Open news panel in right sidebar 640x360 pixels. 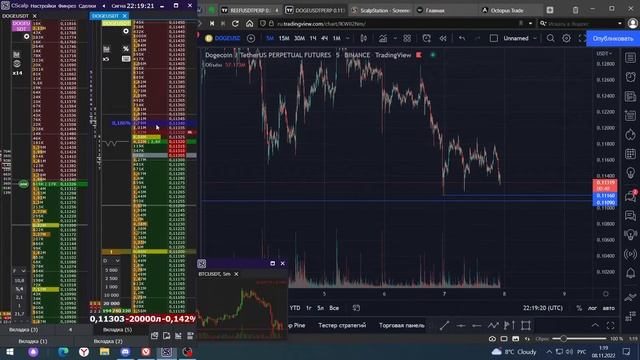[x=631, y=96]
